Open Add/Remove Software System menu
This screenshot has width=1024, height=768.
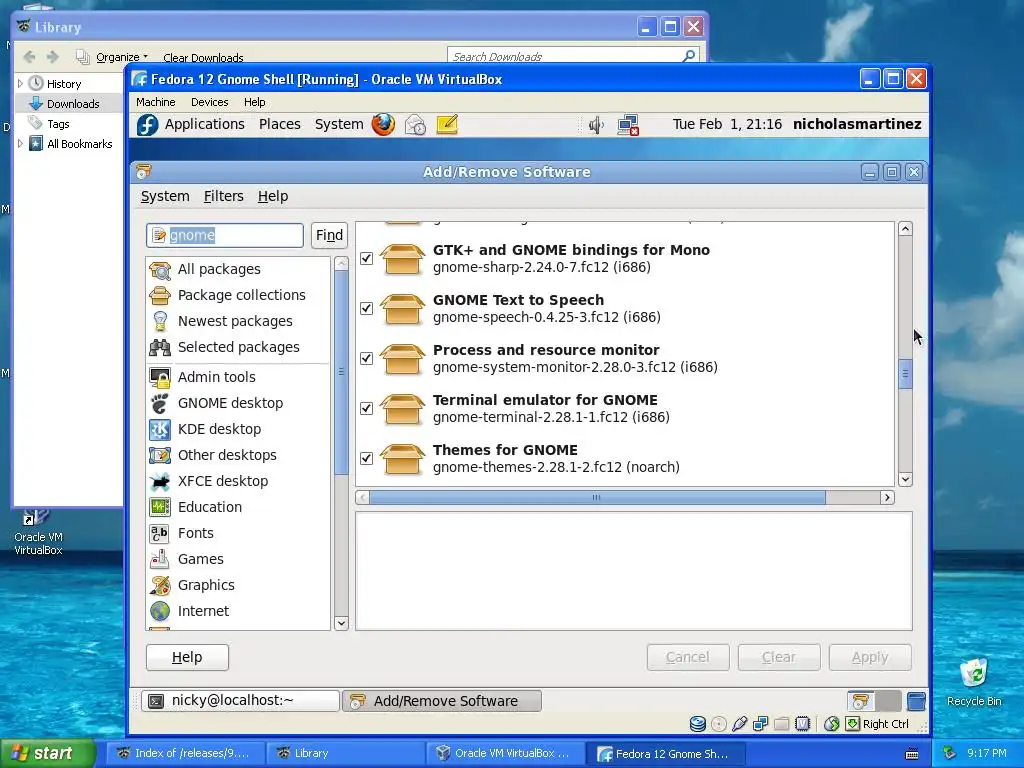point(165,196)
